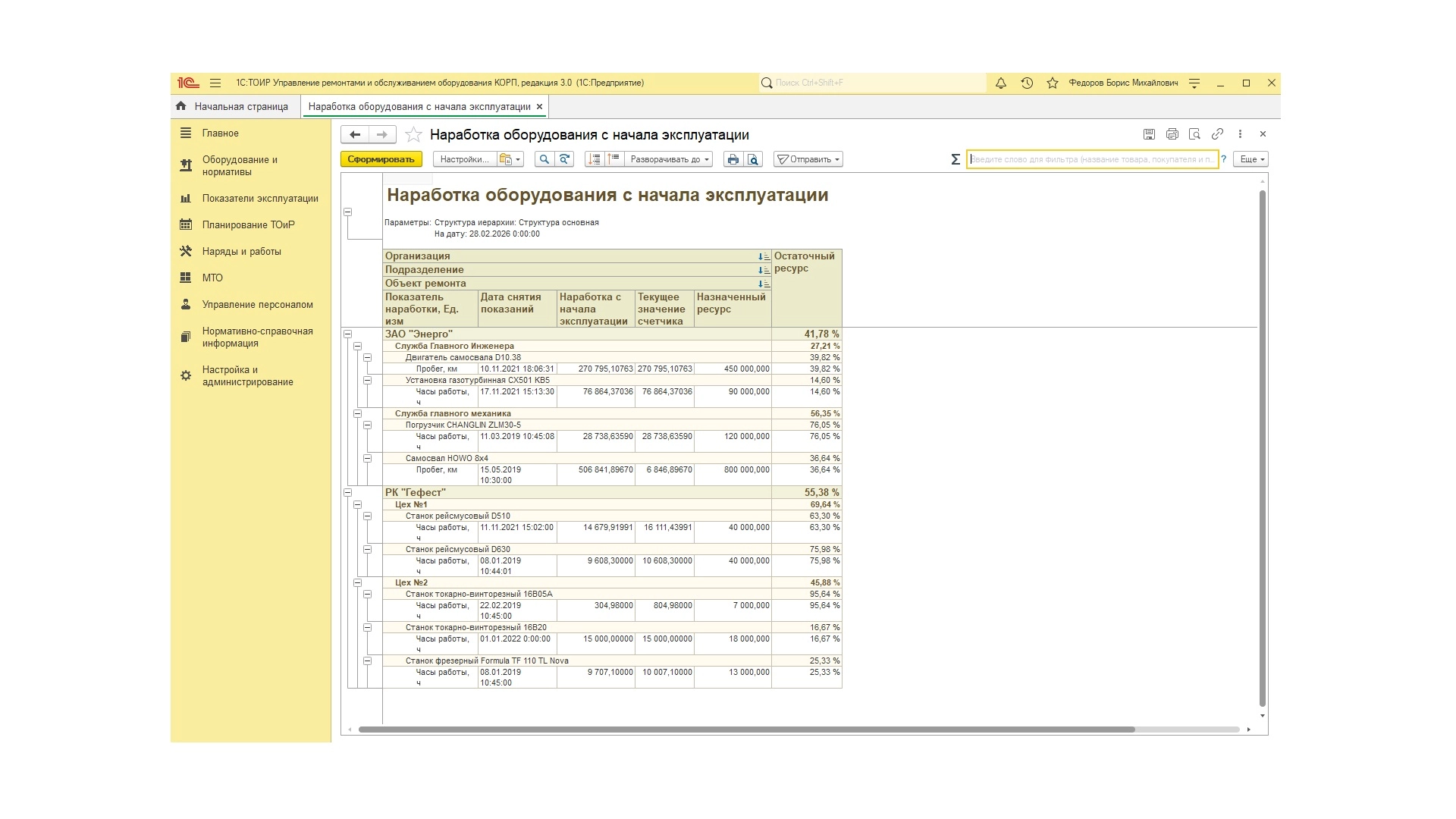Focus the filter word input field
The image size is (1456, 819).
(1090, 159)
